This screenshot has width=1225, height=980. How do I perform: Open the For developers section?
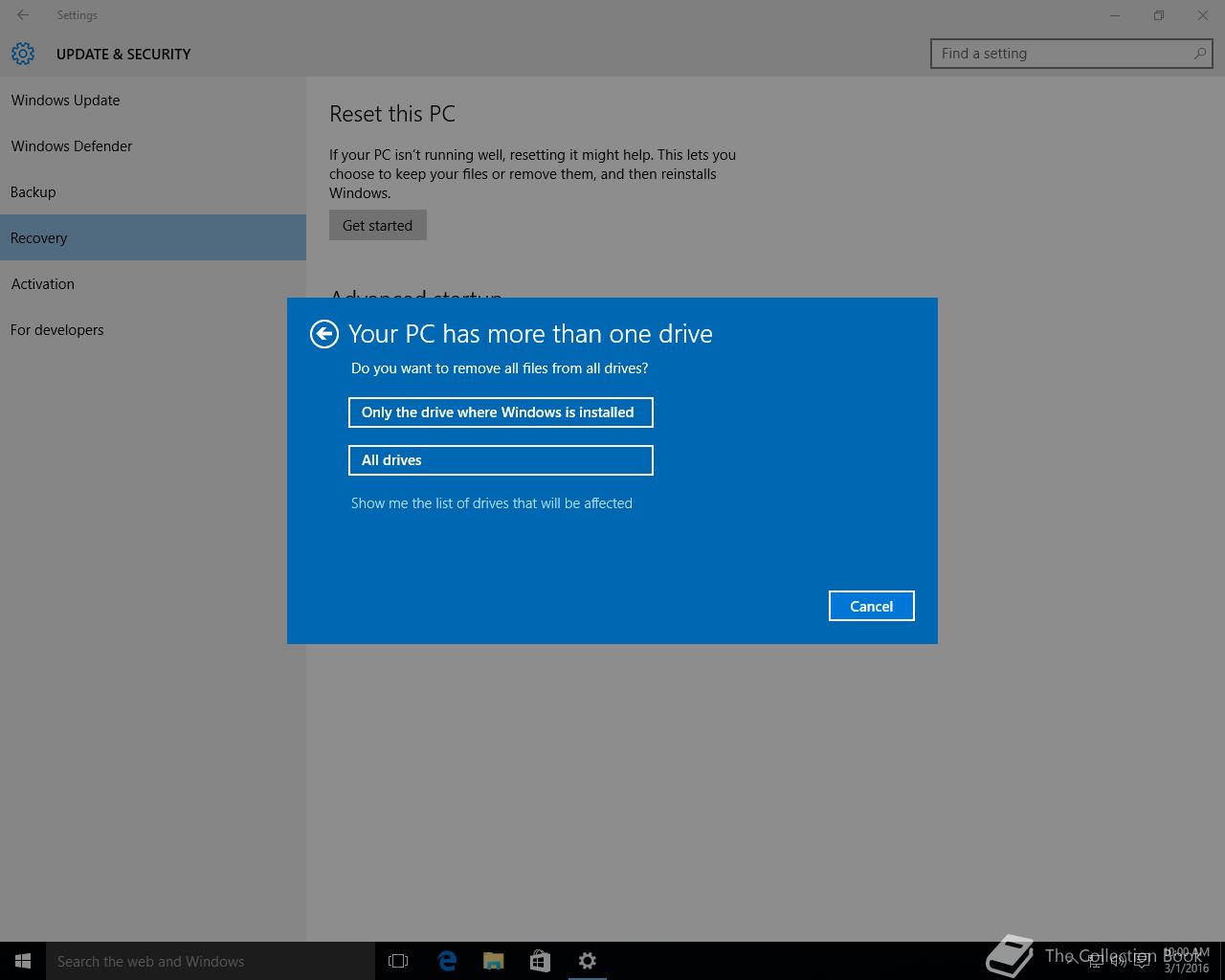[153, 330]
